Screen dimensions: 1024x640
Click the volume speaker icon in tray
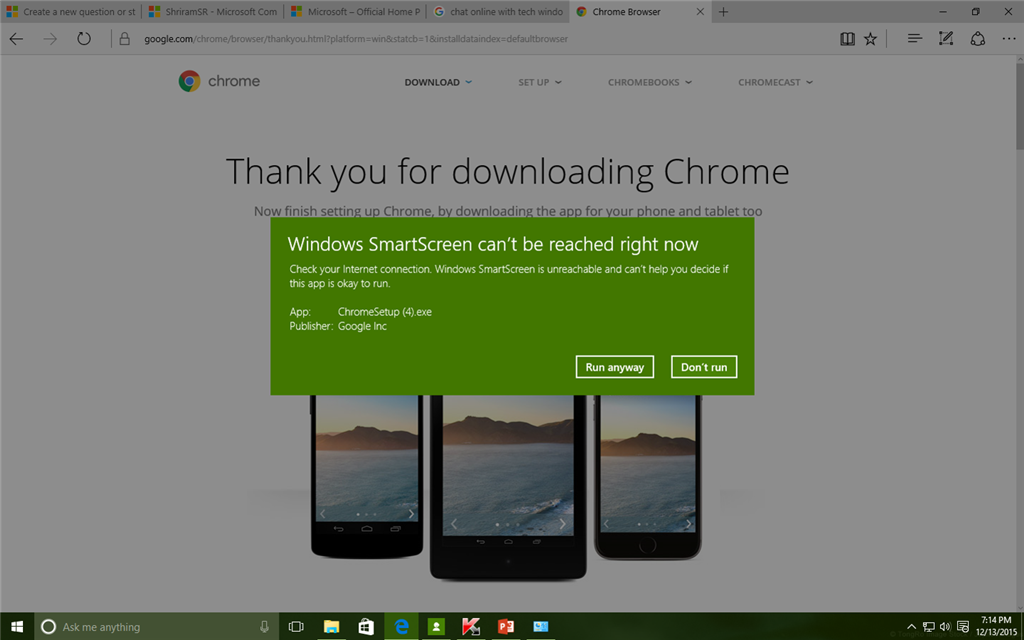945,627
